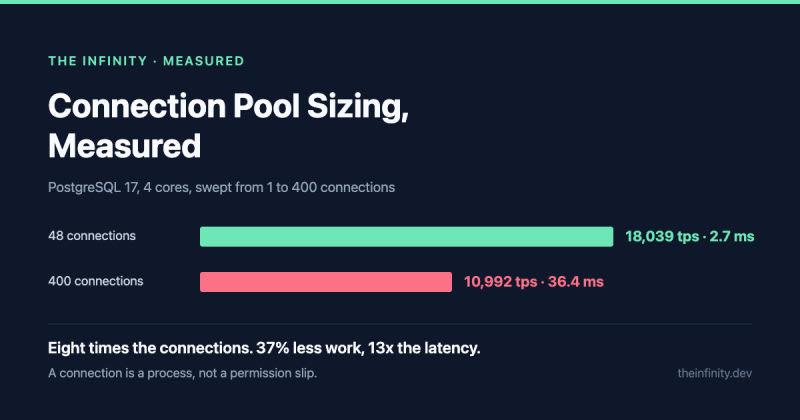Click the word Measured in the title
800x420 pixels.
click(x=124, y=146)
